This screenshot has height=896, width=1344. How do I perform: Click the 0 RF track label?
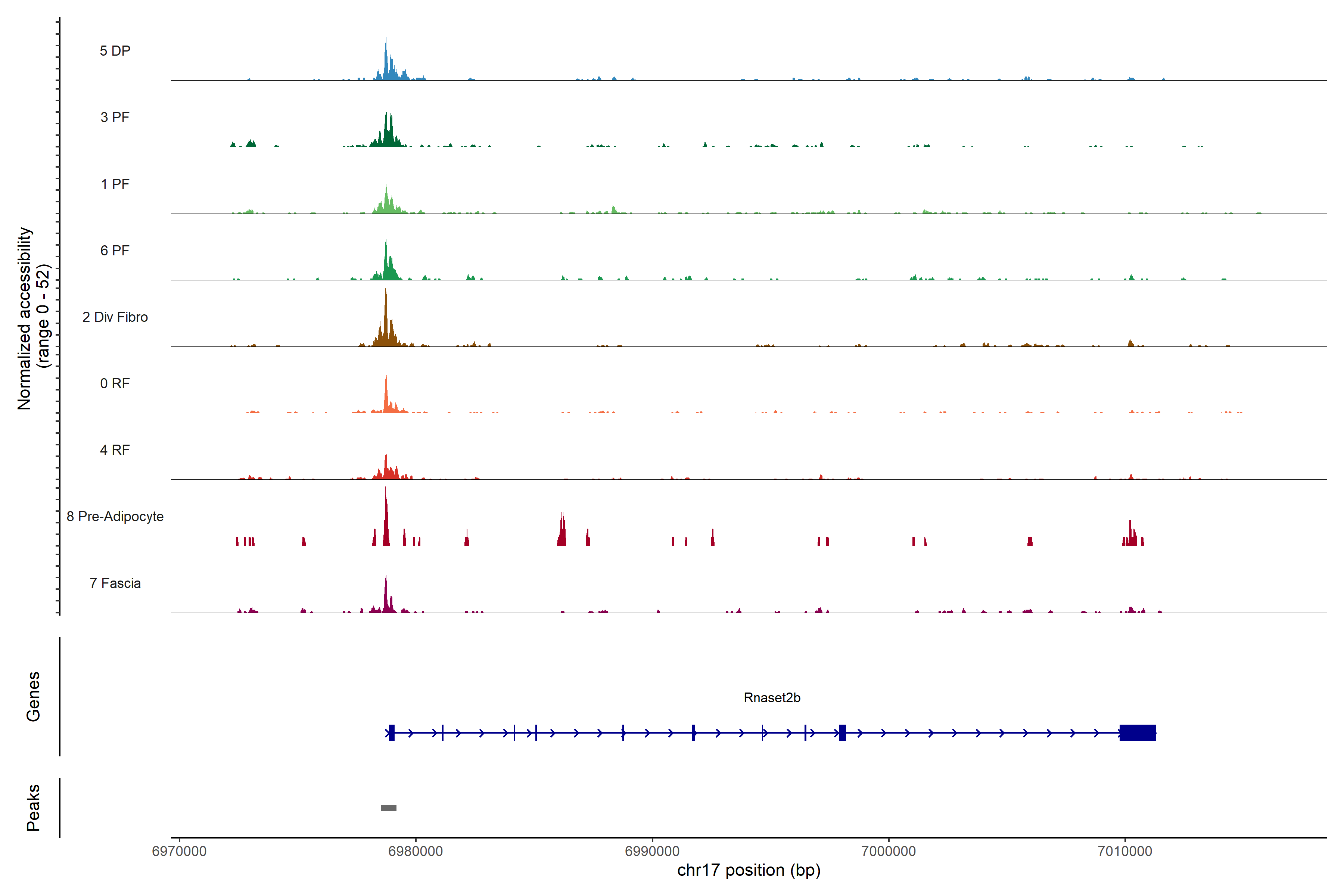(x=115, y=383)
